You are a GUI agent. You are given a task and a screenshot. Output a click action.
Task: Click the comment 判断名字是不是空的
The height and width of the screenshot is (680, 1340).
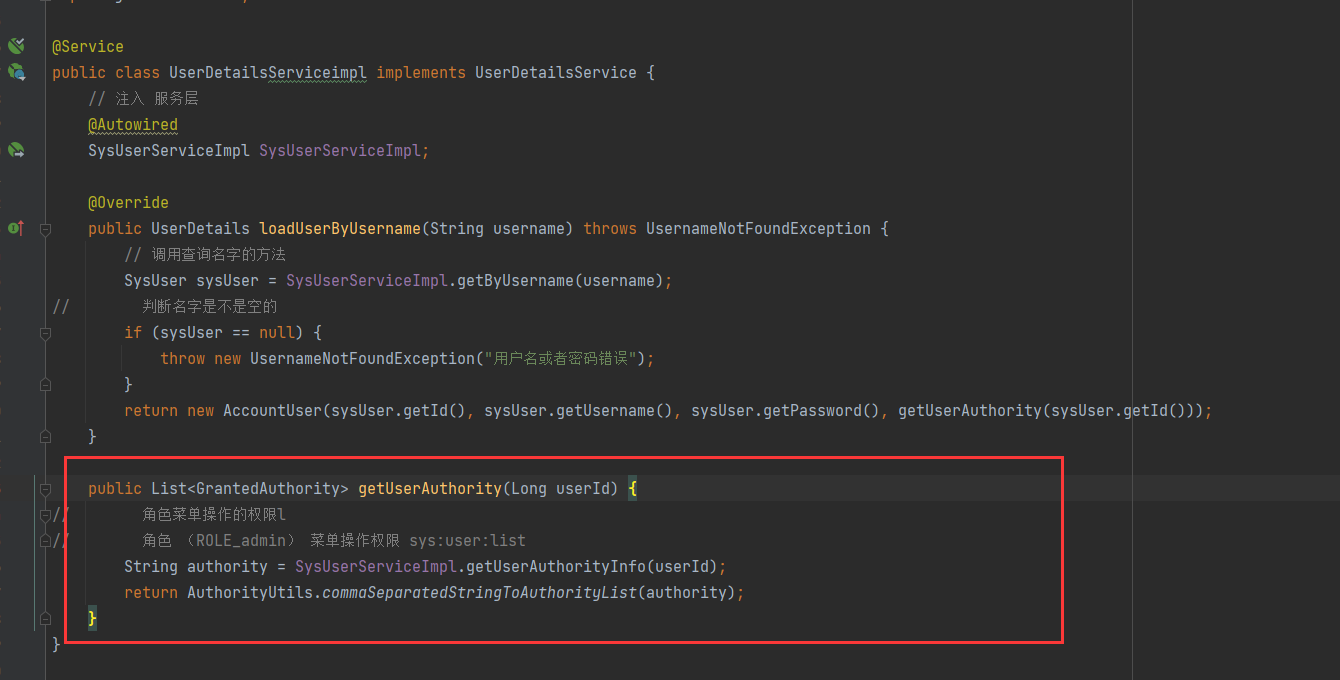tap(210, 307)
